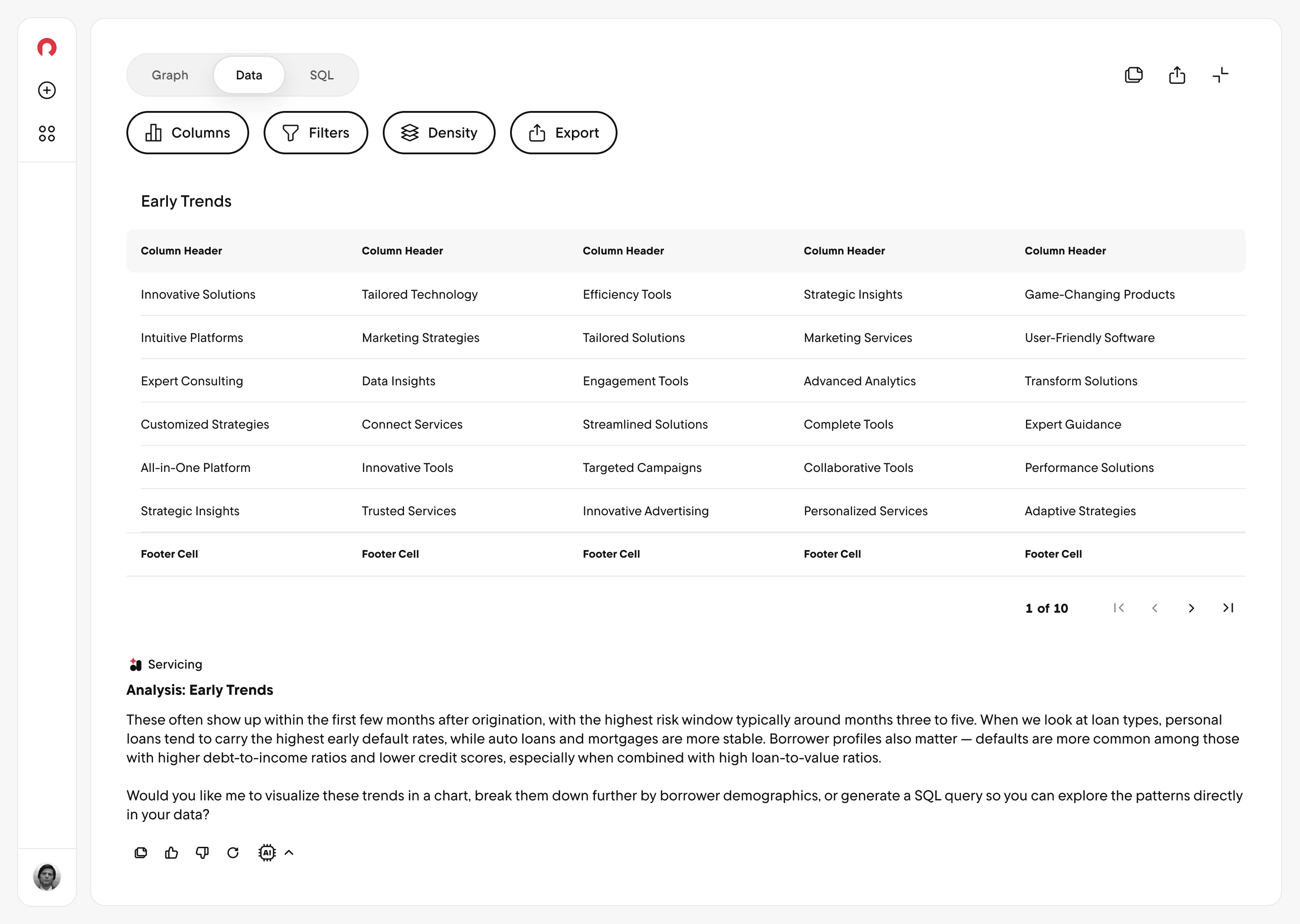
Task: Open the Columns selector
Action: (187, 133)
